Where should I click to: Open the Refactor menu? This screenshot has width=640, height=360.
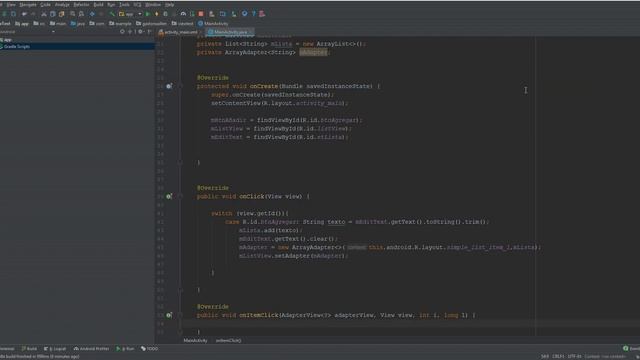tap(81, 4)
